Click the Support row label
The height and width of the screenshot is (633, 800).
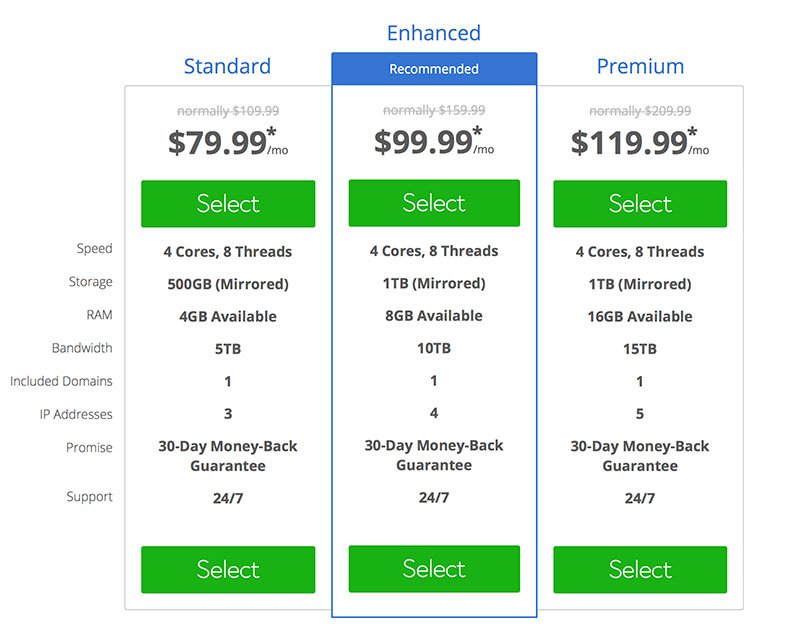click(89, 497)
